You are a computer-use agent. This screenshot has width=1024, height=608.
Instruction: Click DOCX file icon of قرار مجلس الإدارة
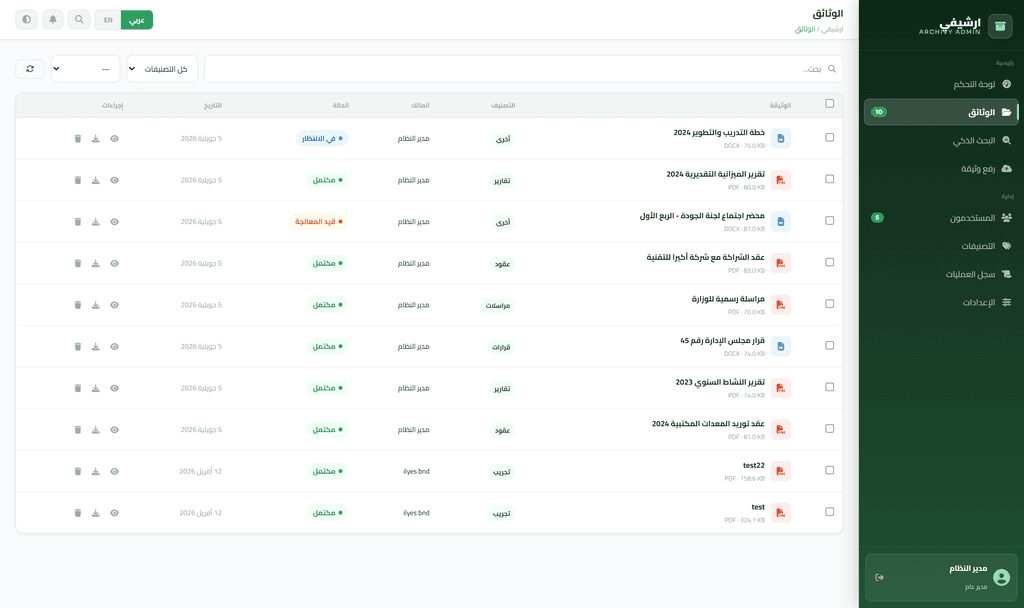point(780,346)
